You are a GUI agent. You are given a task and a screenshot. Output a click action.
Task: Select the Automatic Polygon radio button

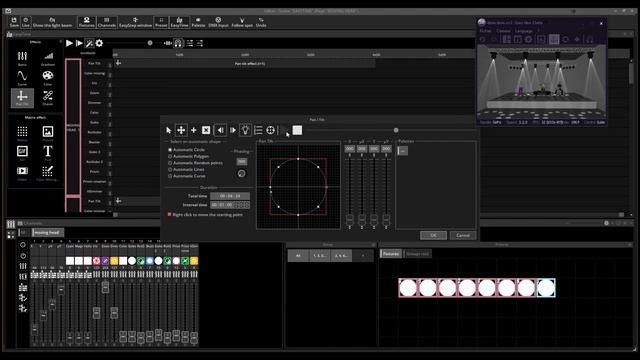170,156
